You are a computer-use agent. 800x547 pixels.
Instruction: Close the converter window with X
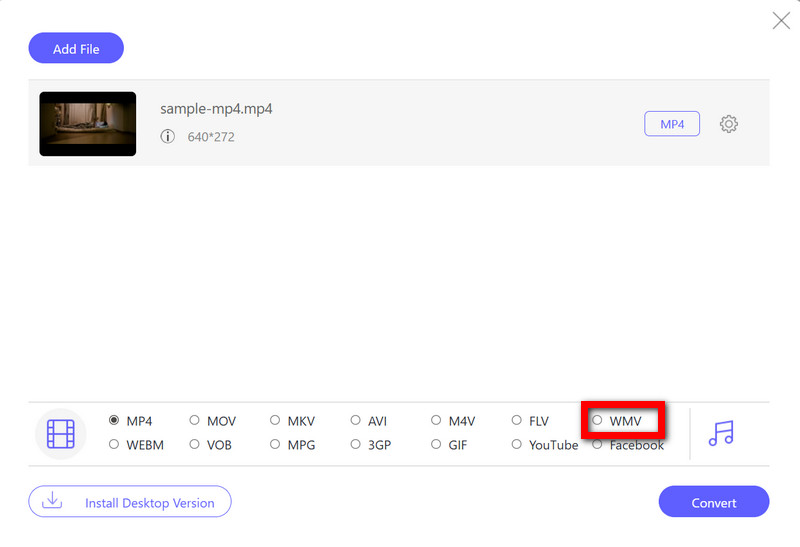(x=781, y=20)
